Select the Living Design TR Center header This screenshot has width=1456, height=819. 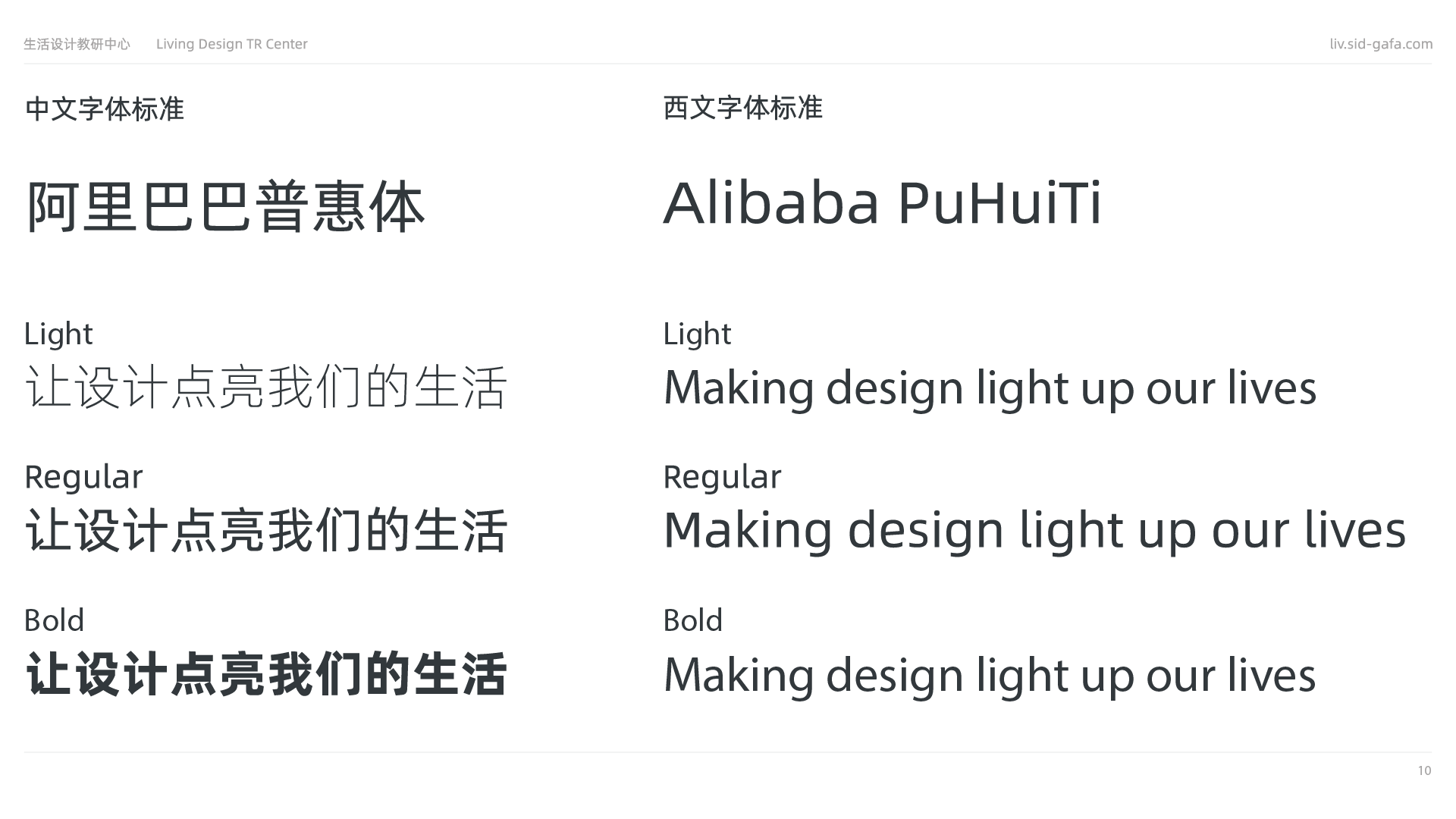pos(231,44)
